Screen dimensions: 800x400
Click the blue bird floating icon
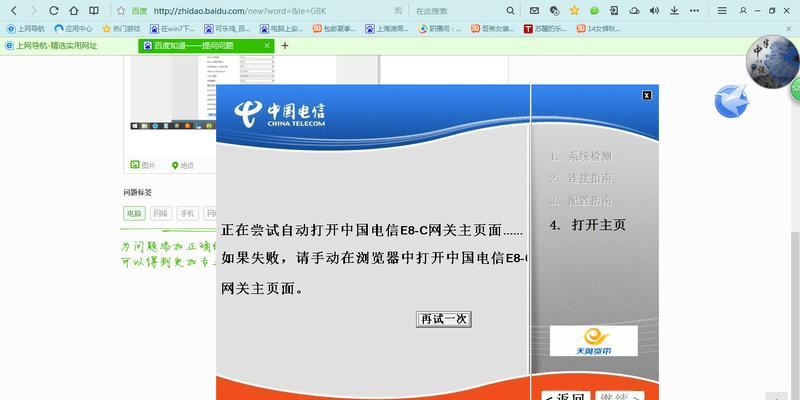tap(732, 101)
